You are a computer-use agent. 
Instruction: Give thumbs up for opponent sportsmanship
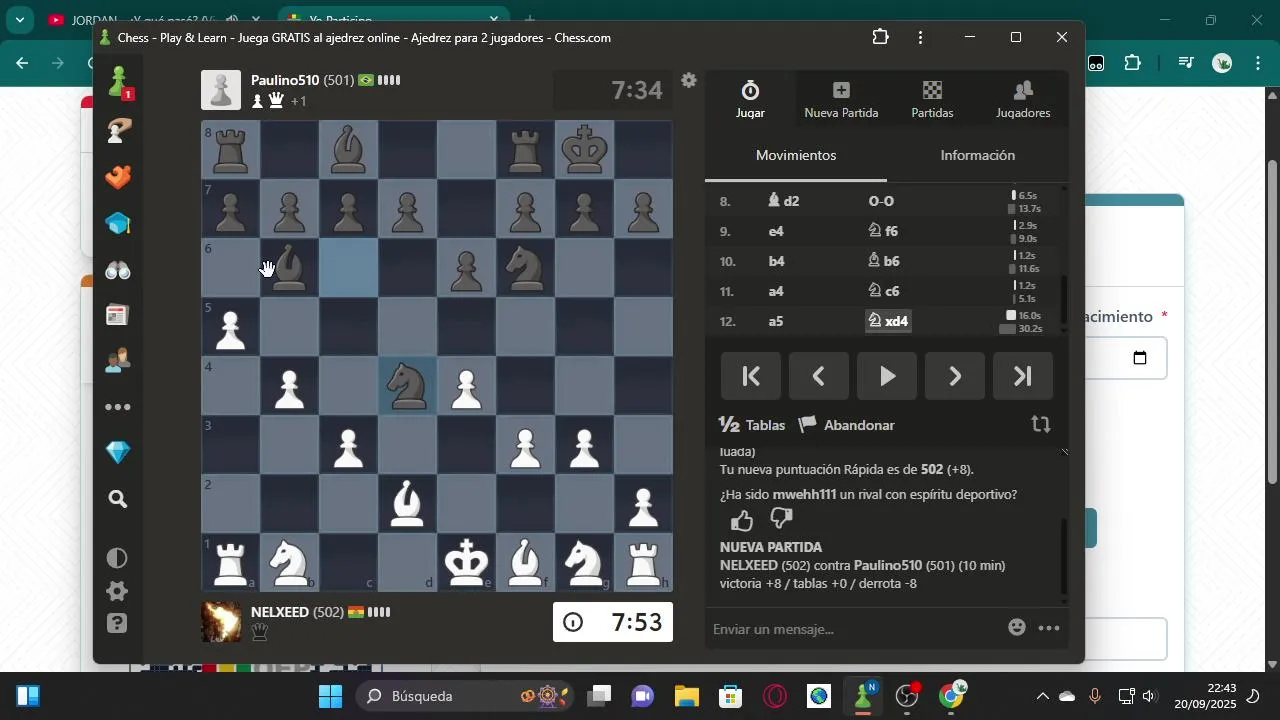(x=742, y=520)
